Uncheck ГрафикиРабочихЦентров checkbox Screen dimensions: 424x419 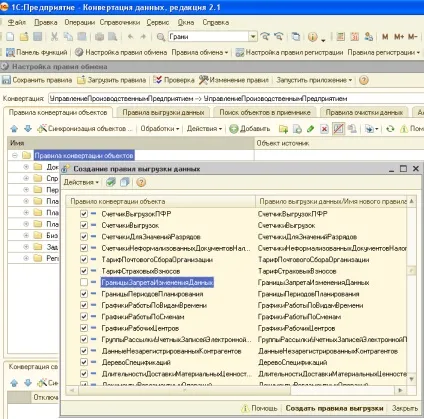pos(84,328)
